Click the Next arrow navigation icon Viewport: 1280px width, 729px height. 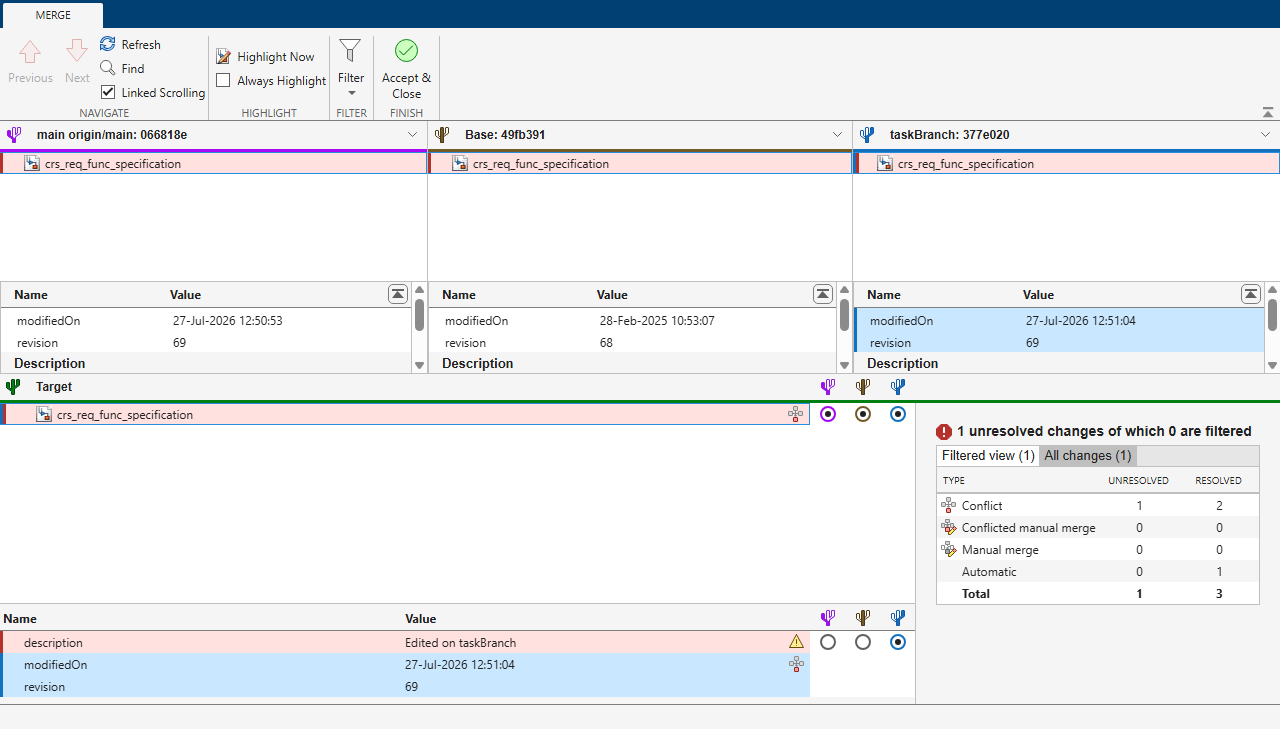tap(77, 51)
